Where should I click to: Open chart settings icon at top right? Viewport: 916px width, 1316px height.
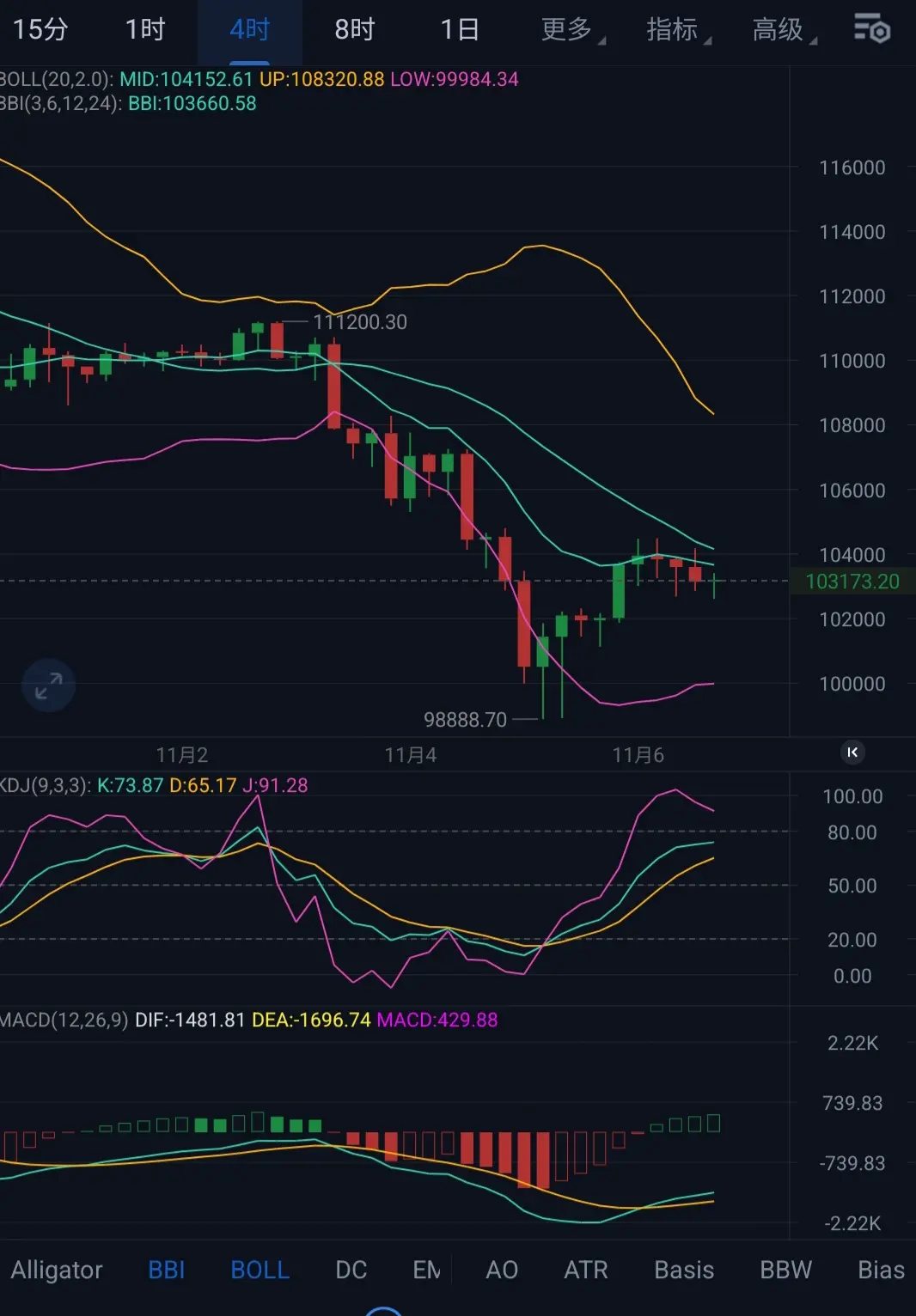pos(871,29)
